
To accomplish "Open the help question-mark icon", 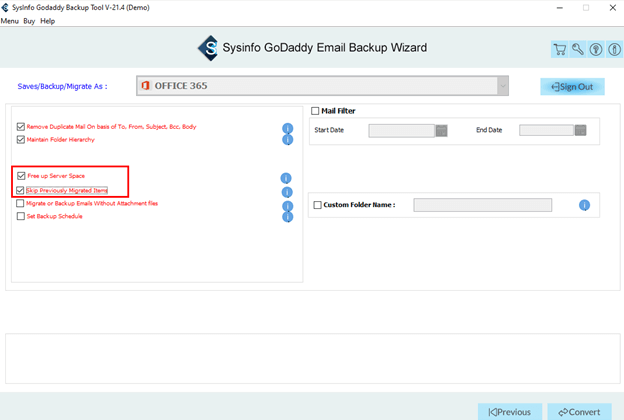I will click(x=596, y=49).
